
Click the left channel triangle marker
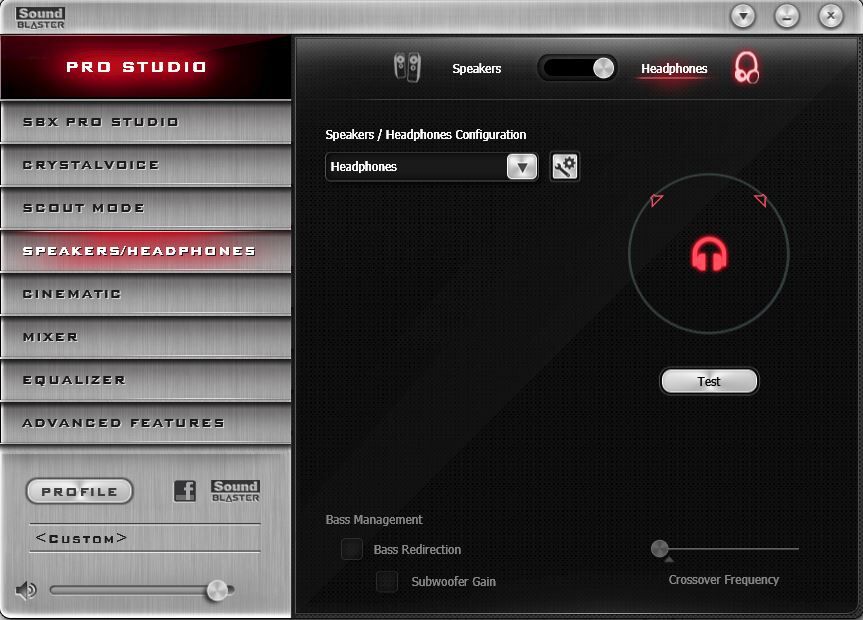[656, 199]
